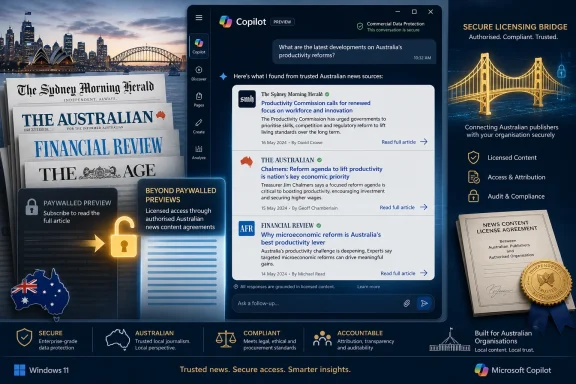Click the Compliant scales icon

point(226,339)
